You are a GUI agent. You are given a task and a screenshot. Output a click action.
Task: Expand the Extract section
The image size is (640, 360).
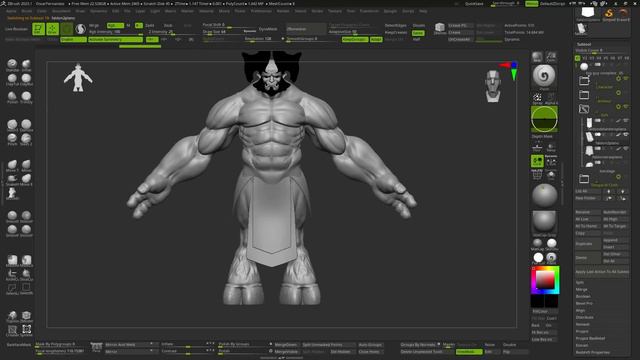point(582,345)
